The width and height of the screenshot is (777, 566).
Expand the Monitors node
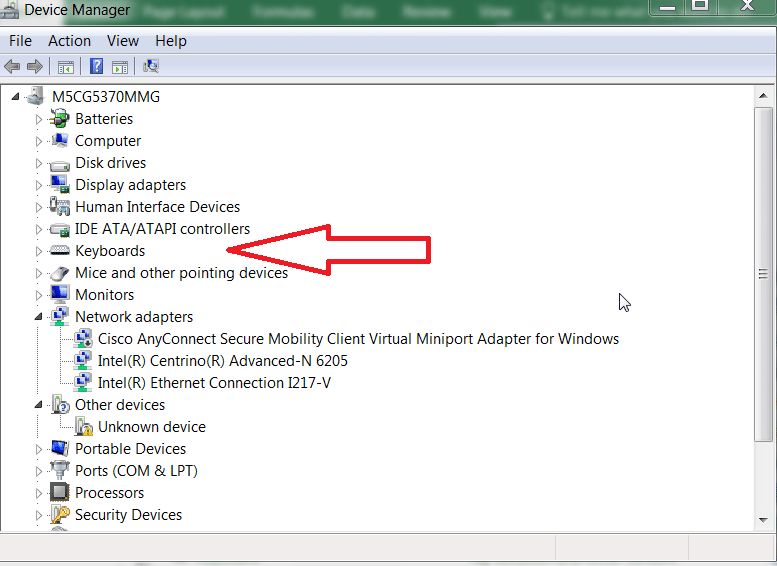click(39, 295)
